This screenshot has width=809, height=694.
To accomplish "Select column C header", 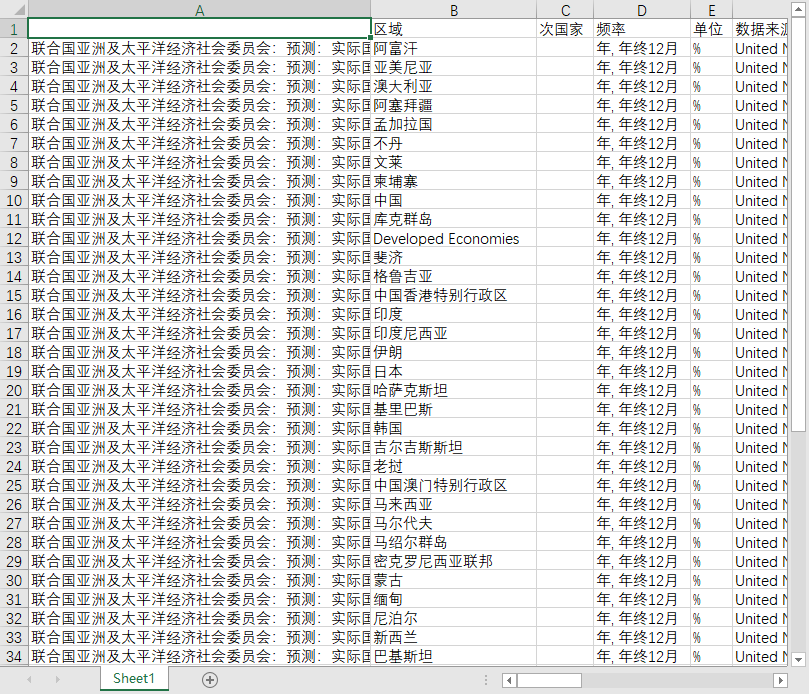I will [565, 10].
